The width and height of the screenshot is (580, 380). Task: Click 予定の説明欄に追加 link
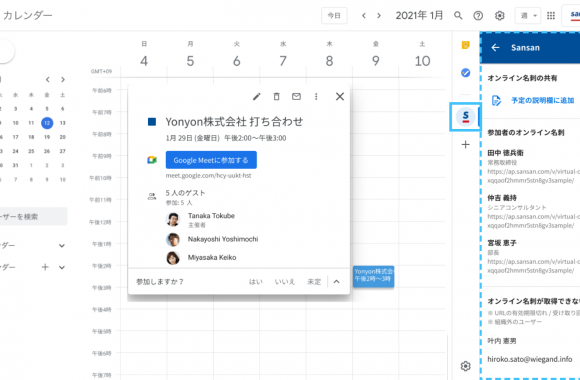coord(542,100)
